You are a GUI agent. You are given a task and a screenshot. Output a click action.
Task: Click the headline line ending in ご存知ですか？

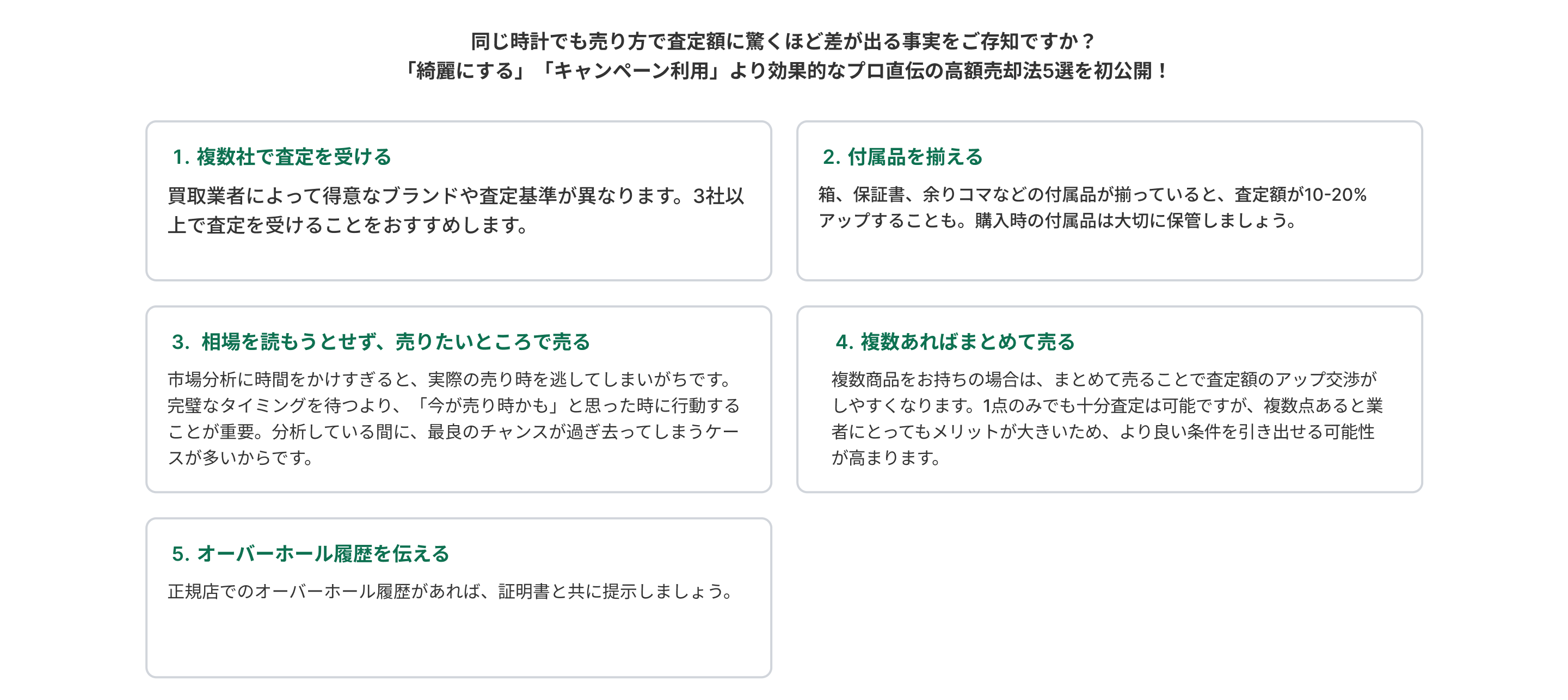[783, 41]
